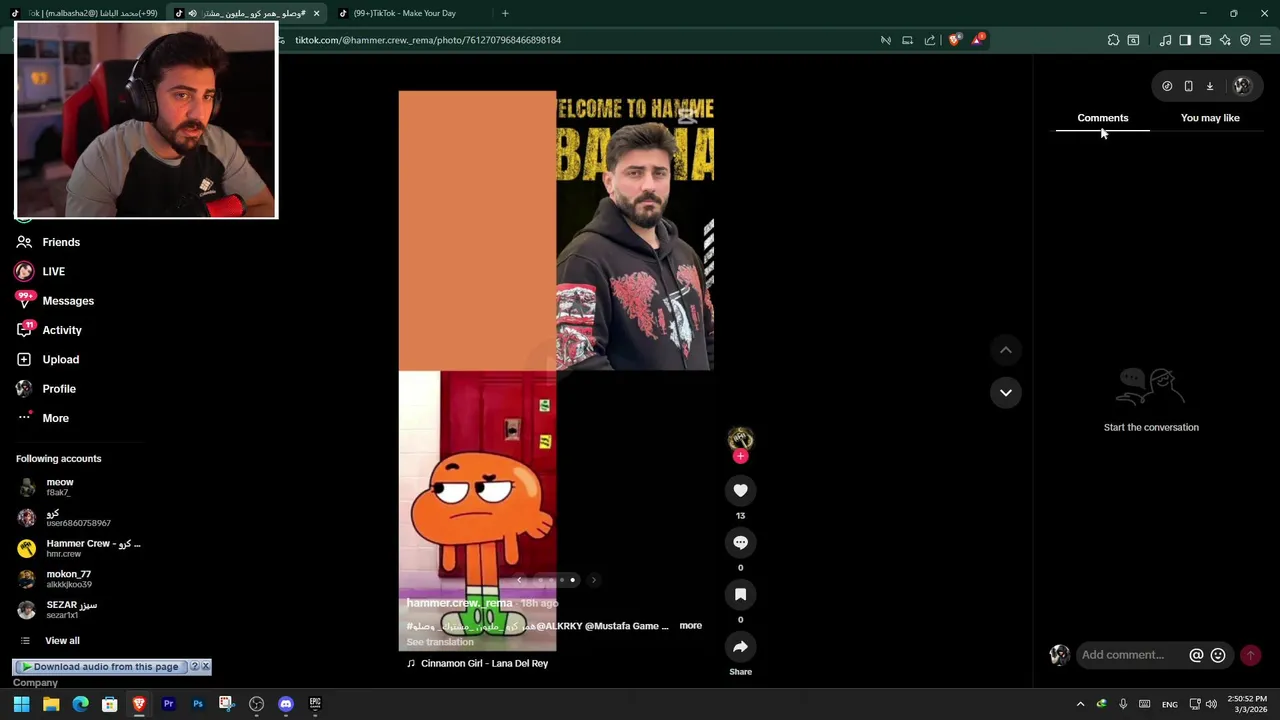
Task: Open the Brave Wallet icon
Action: pyautogui.click(x=1205, y=40)
